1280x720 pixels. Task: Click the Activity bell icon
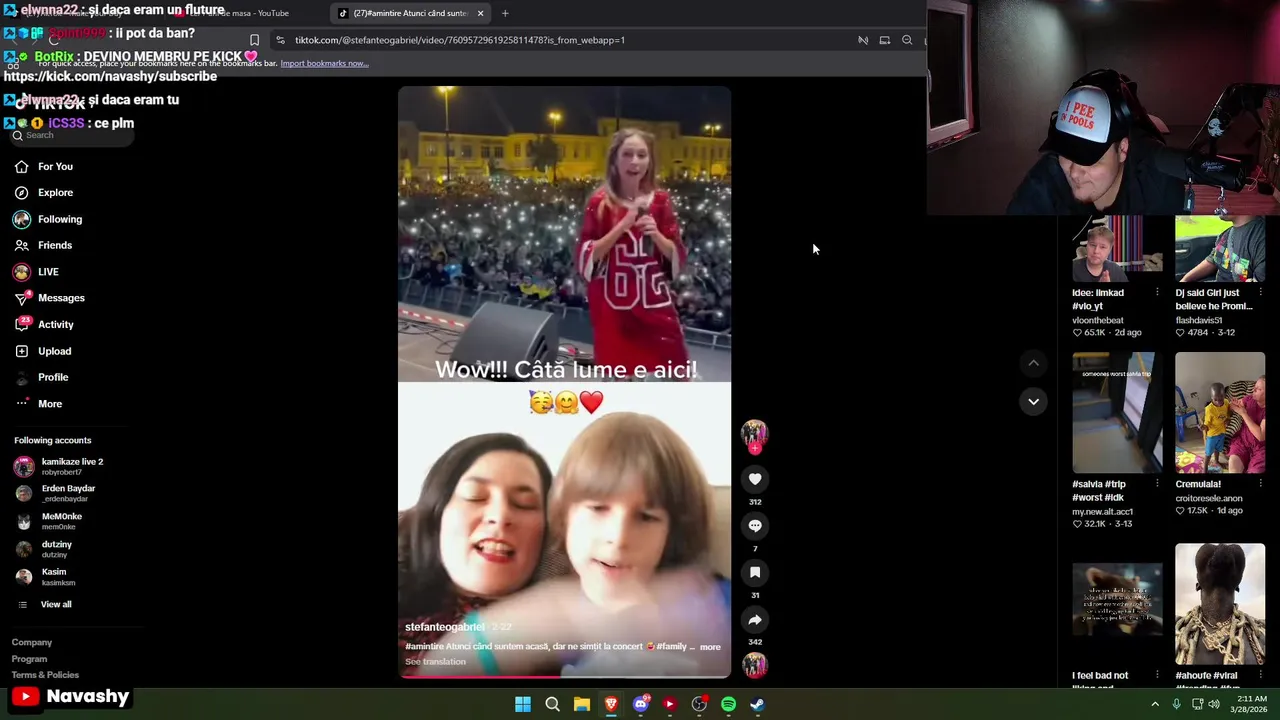pyautogui.click(x=22, y=324)
